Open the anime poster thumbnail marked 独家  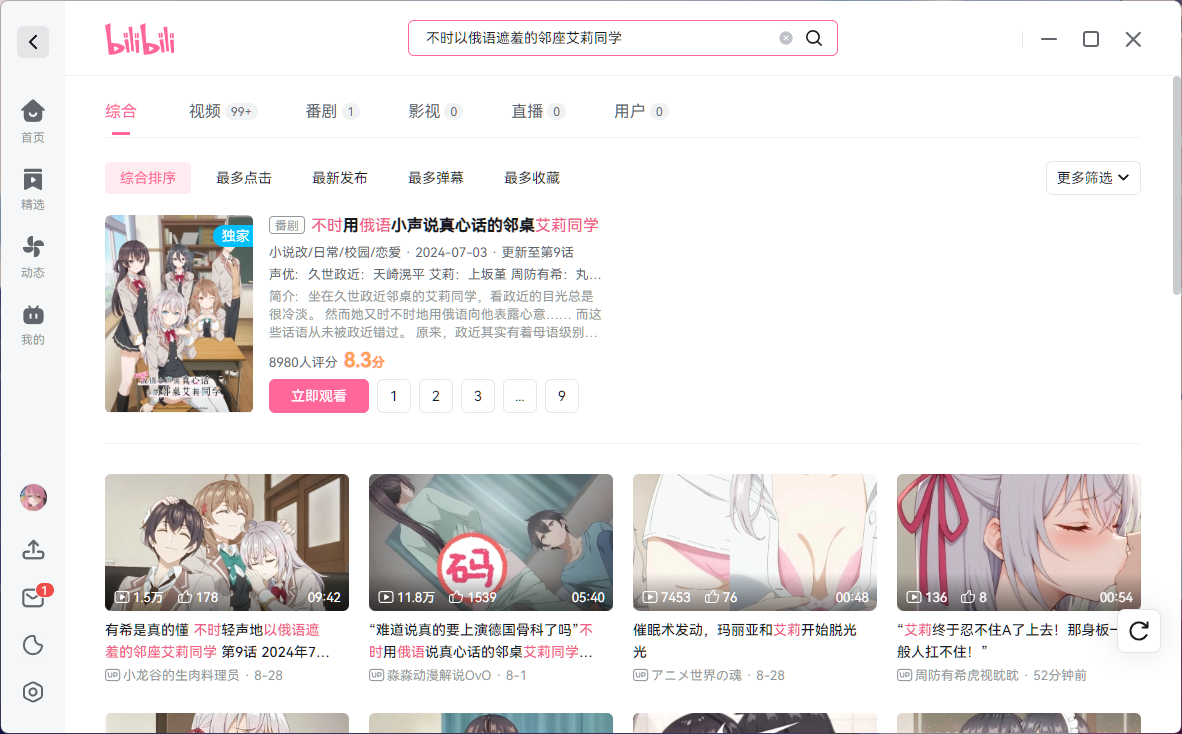click(x=179, y=313)
